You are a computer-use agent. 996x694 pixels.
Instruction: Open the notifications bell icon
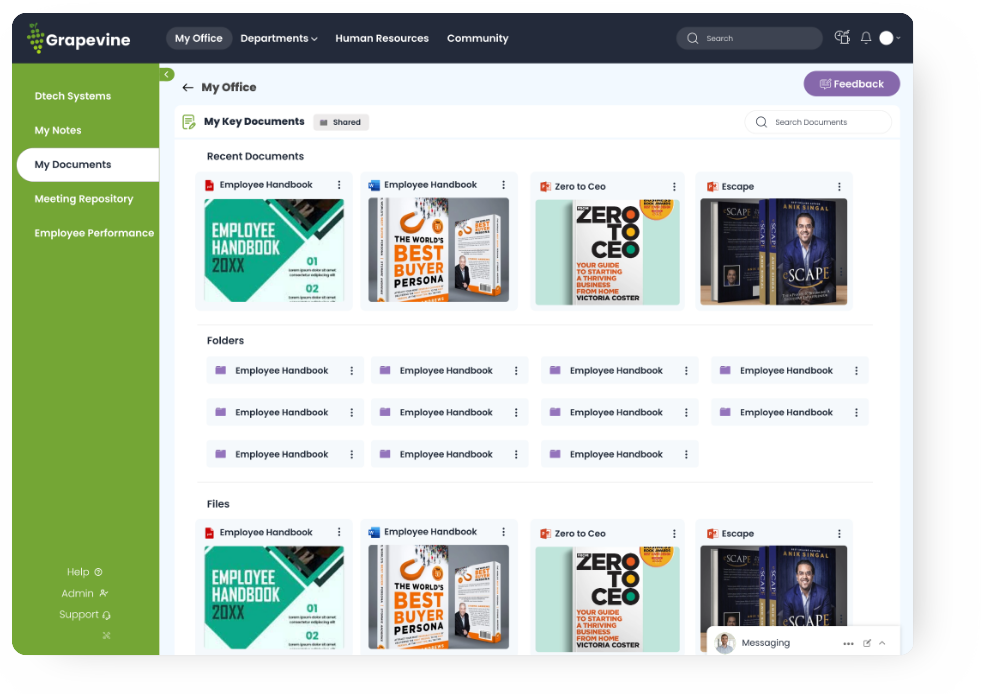click(866, 38)
